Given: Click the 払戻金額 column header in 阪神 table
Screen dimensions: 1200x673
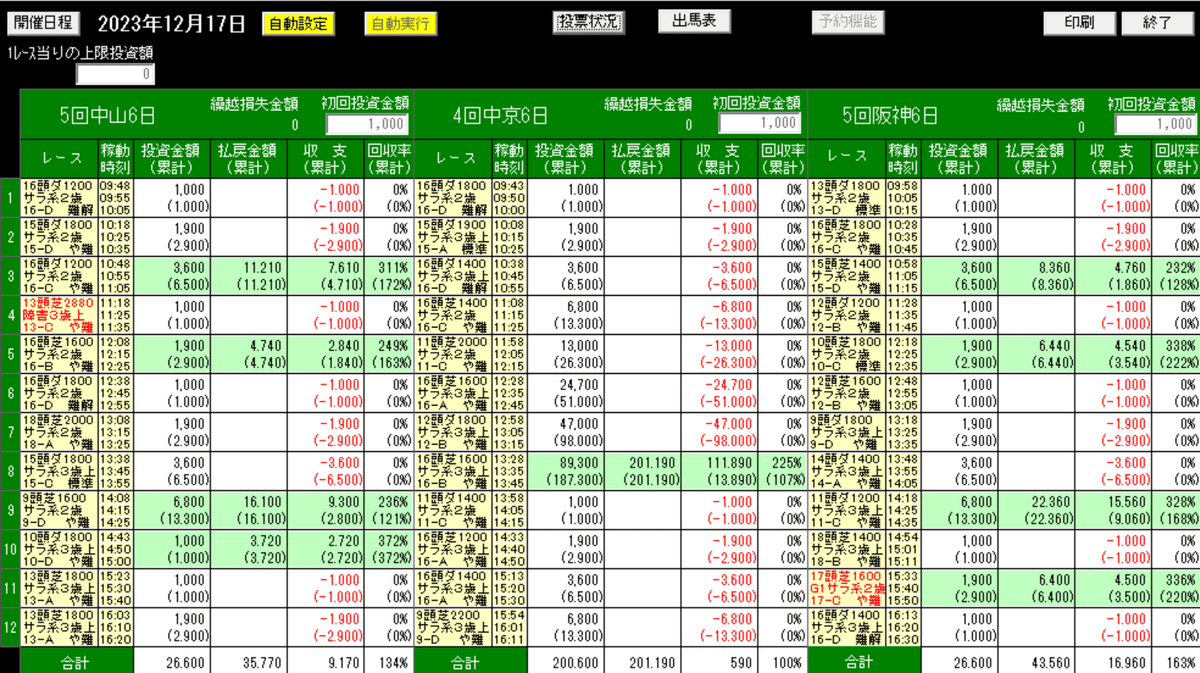Looking at the screenshot, I should click(x=1036, y=158).
